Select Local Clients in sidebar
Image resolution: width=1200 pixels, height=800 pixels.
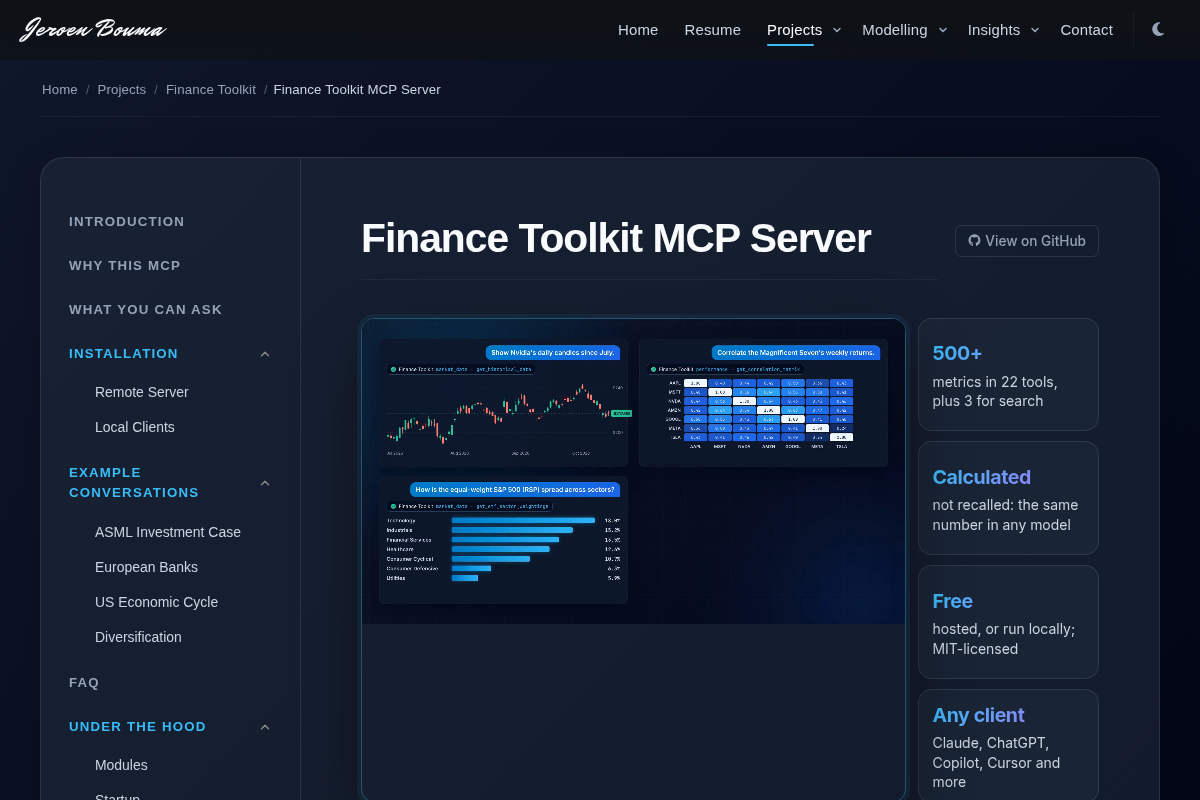[135, 427]
